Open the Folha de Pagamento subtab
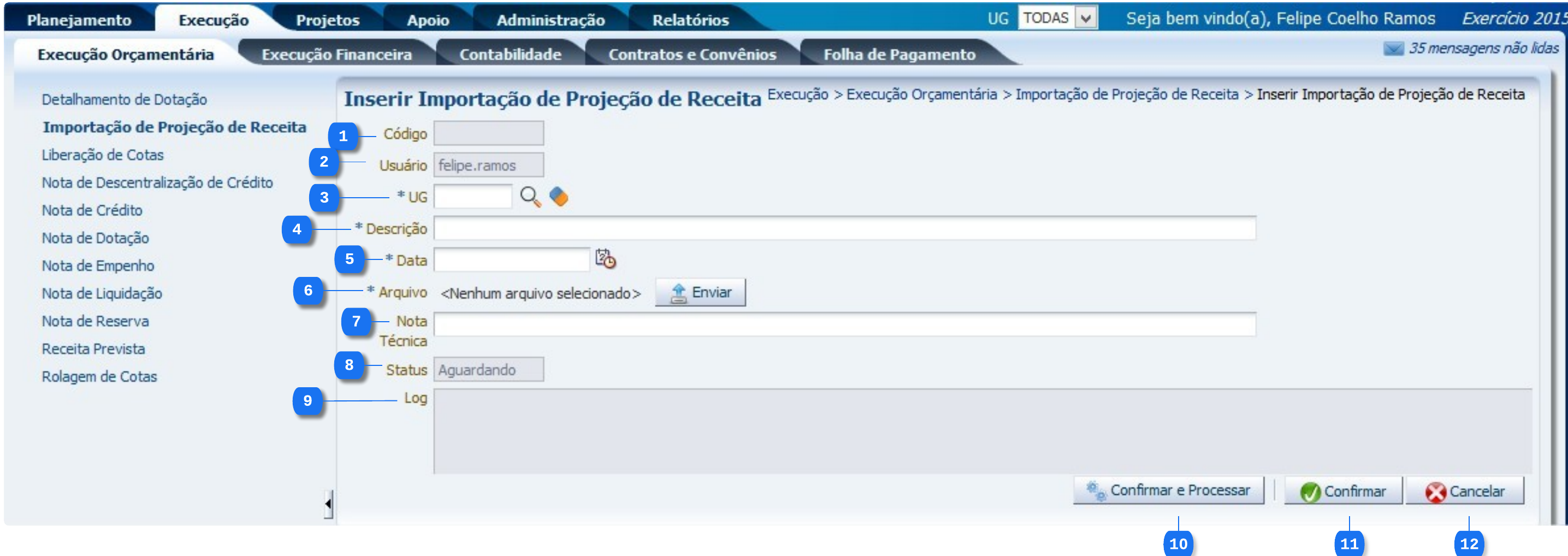The width and height of the screenshot is (1568, 556). [x=899, y=55]
